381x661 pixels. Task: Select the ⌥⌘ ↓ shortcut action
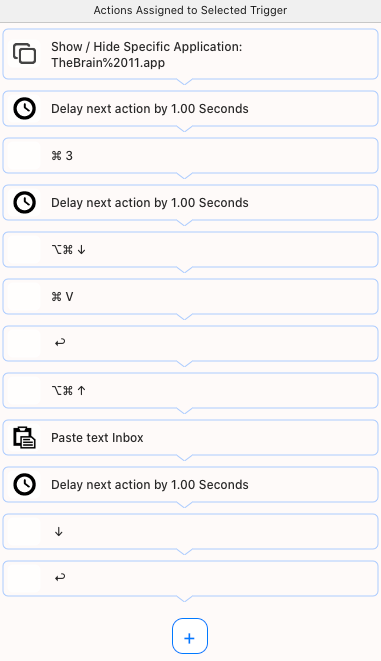(190, 250)
